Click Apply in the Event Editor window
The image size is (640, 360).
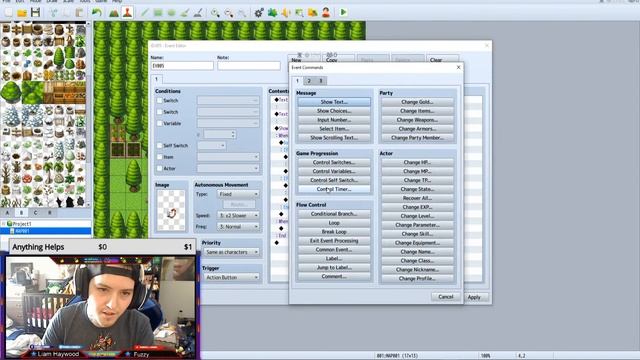pyautogui.click(x=474, y=298)
